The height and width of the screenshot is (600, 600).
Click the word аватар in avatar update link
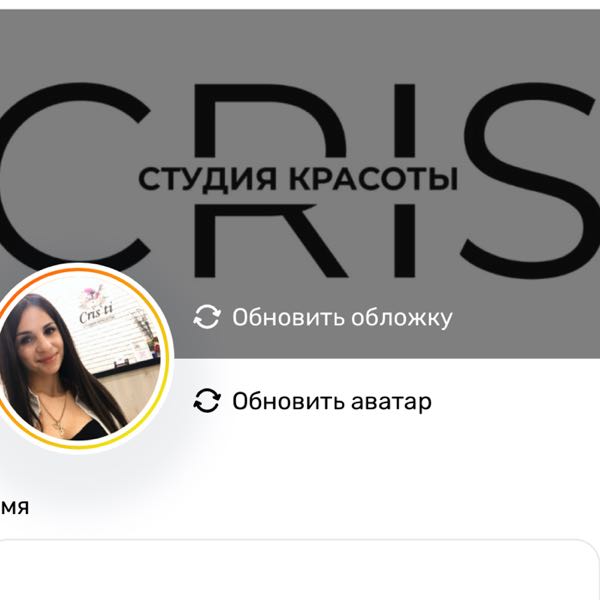[x=391, y=402]
